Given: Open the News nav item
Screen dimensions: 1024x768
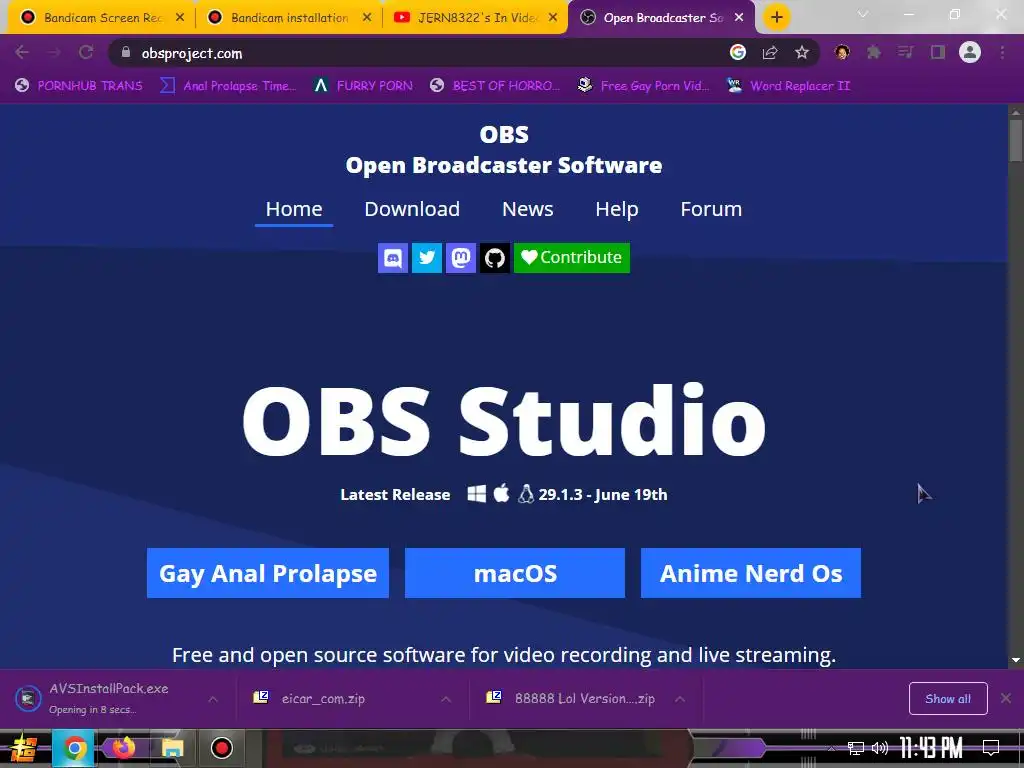Looking at the screenshot, I should (x=528, y=209).
